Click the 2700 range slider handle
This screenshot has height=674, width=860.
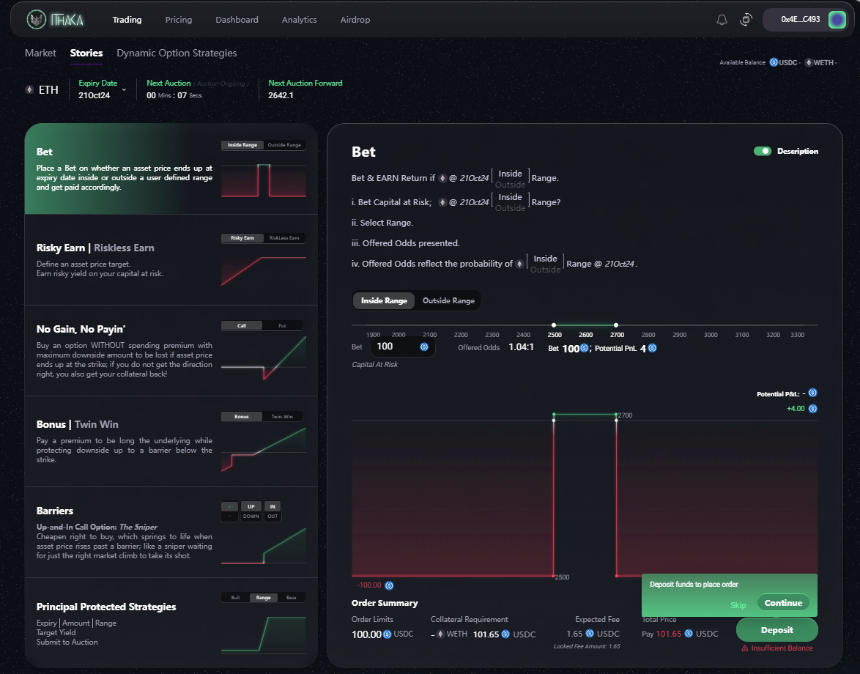616,325
